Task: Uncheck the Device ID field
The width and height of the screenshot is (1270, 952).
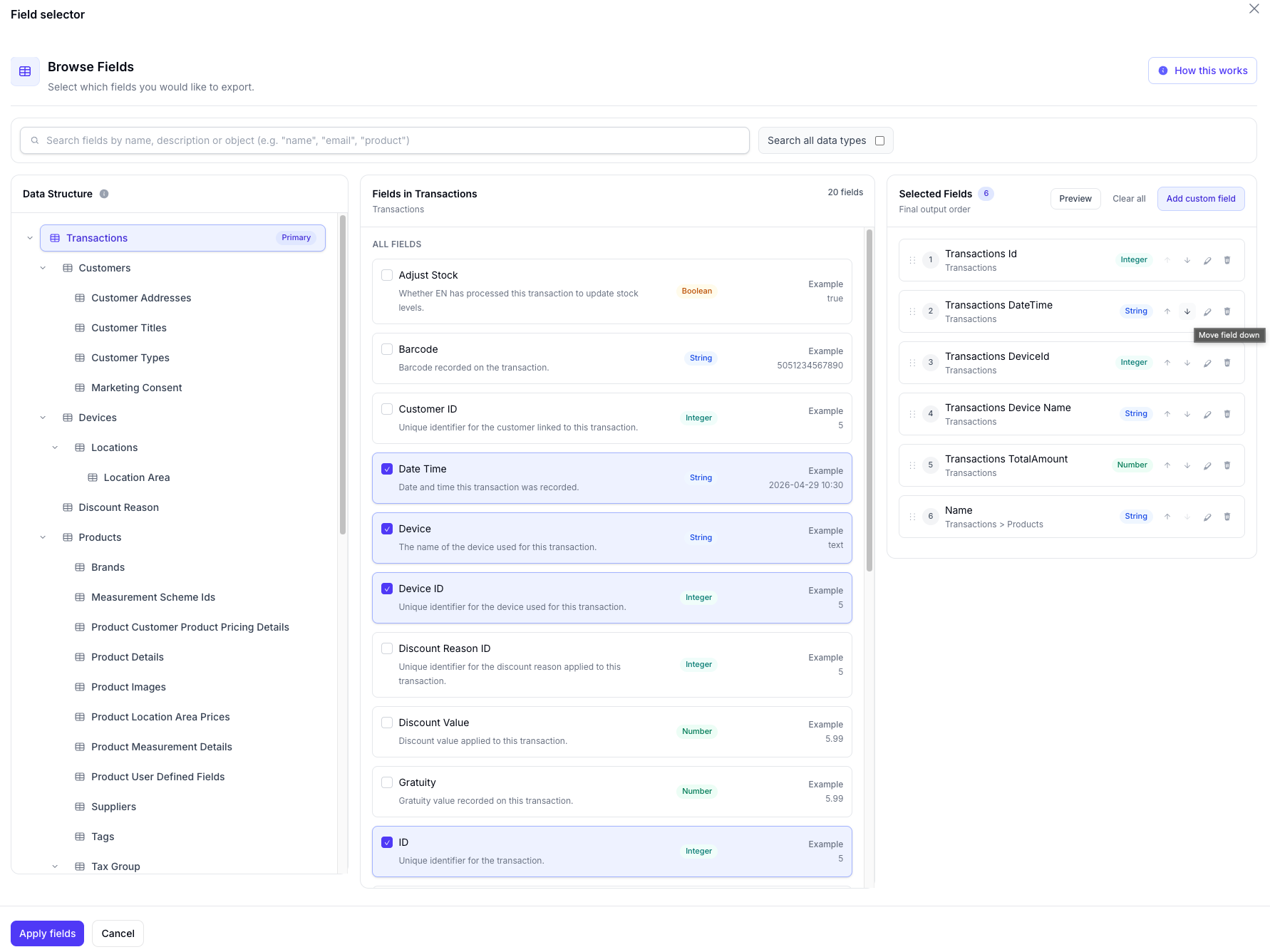Action: click(x=387, y=589)
